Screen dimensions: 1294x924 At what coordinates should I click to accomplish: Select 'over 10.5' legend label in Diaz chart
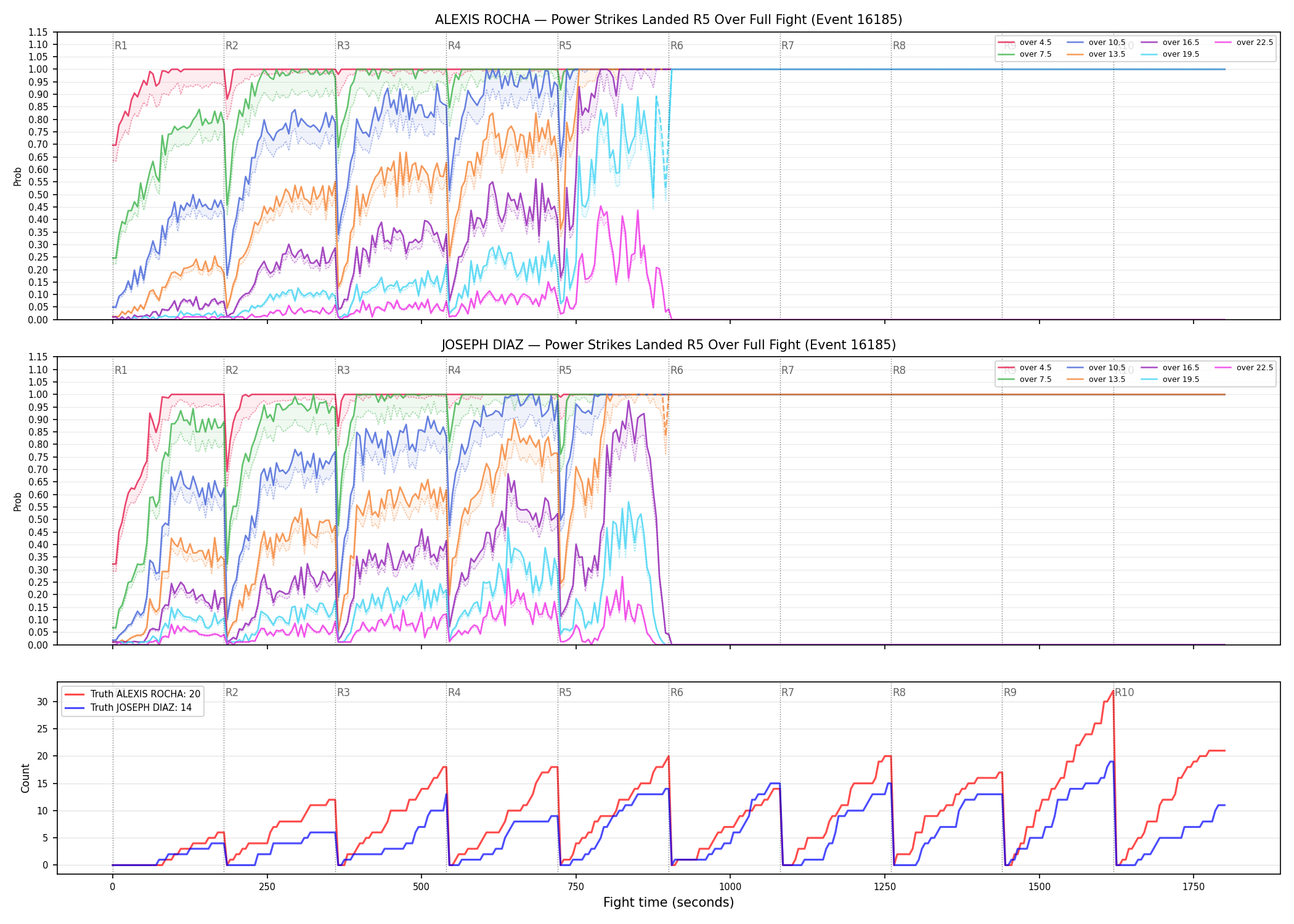pos(1107,368)
